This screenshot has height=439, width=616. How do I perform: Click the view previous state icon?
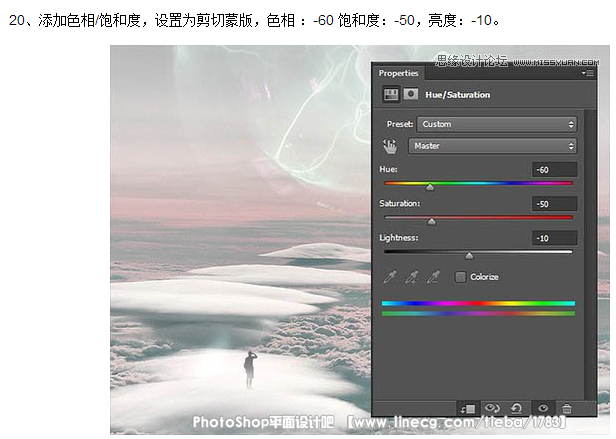click(492, 408)
